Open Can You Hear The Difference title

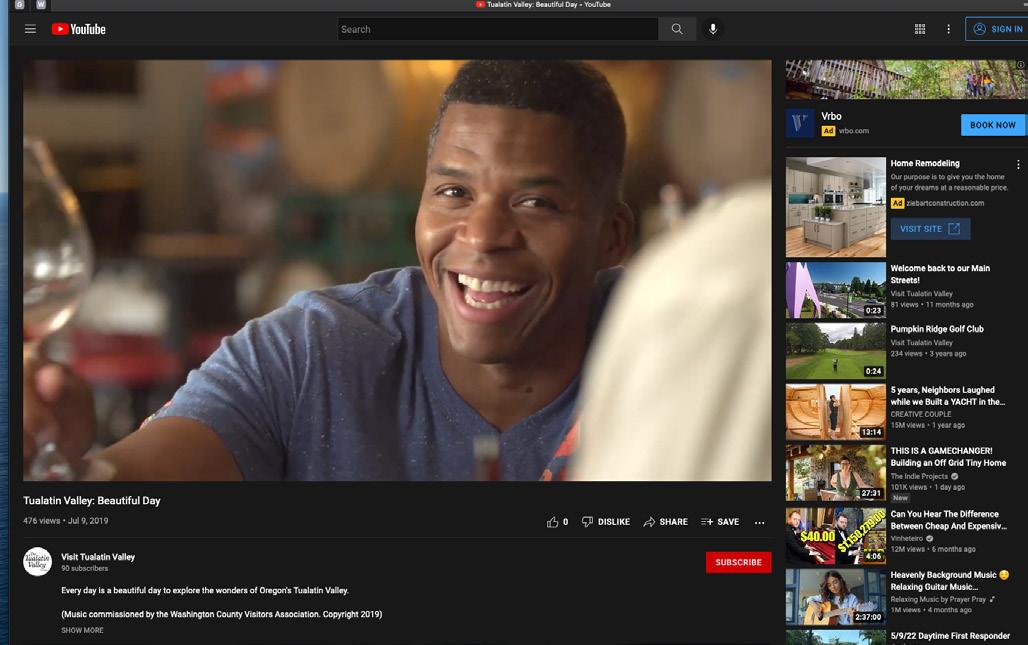(948, 520)
